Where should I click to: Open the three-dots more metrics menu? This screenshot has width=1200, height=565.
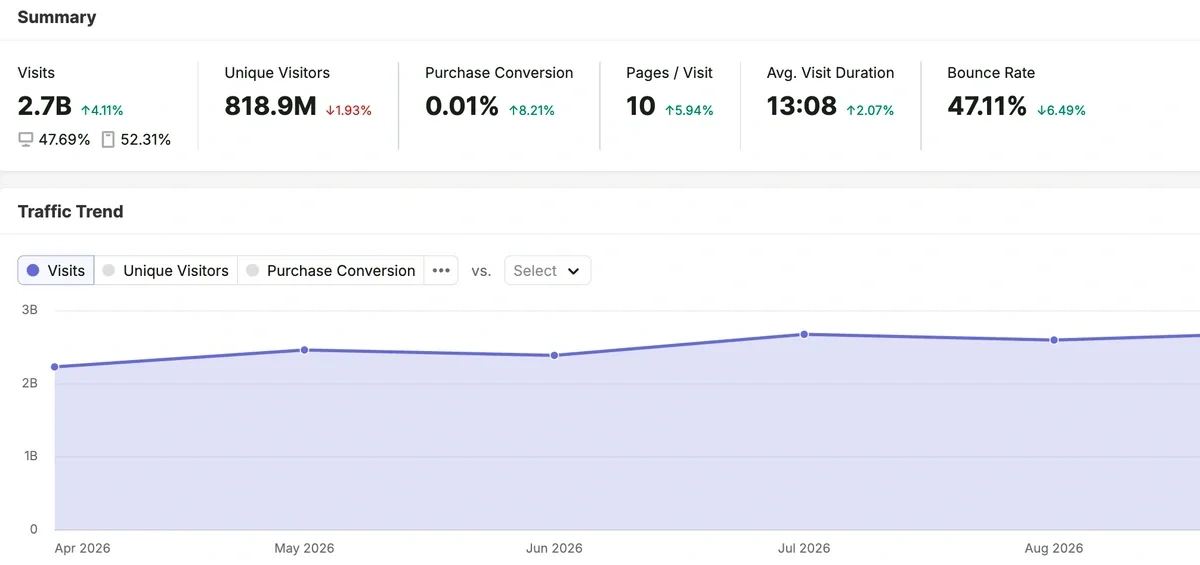click(441, 270)
